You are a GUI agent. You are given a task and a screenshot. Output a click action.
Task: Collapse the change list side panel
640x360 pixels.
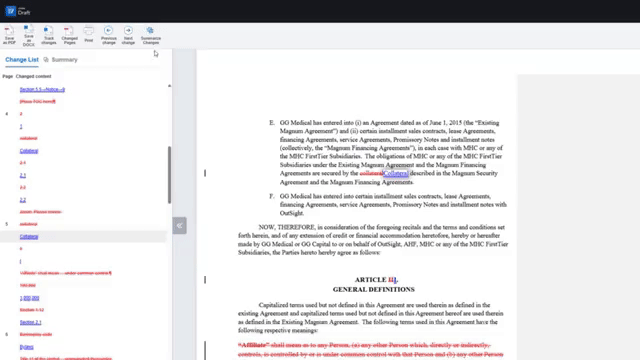click(179, 225)
